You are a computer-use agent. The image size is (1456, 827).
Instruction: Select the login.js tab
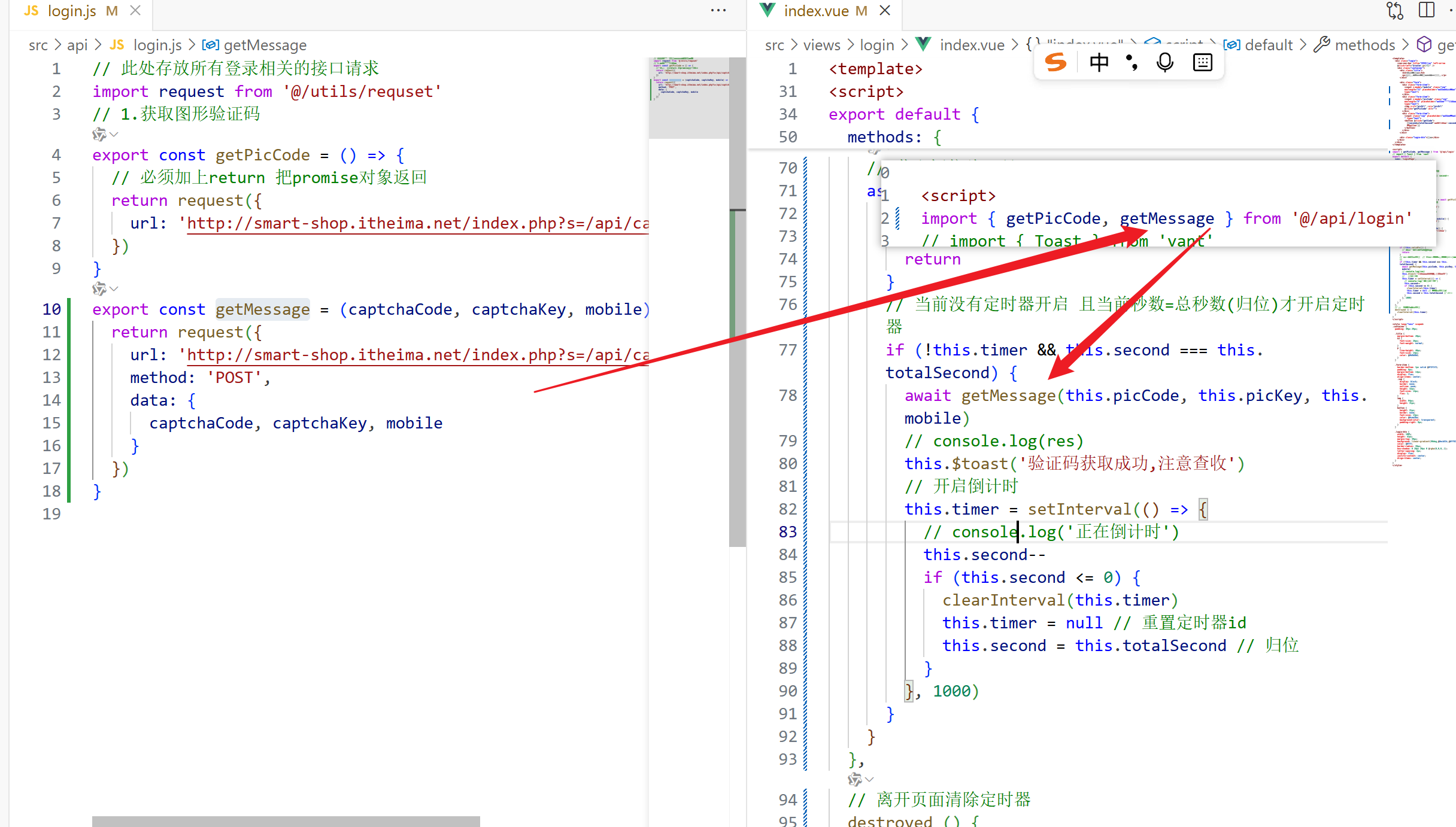[x=71, y=11]
